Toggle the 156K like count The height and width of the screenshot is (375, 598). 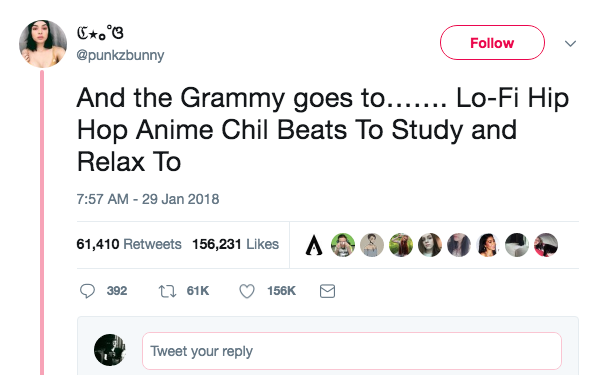coord(281,291)
